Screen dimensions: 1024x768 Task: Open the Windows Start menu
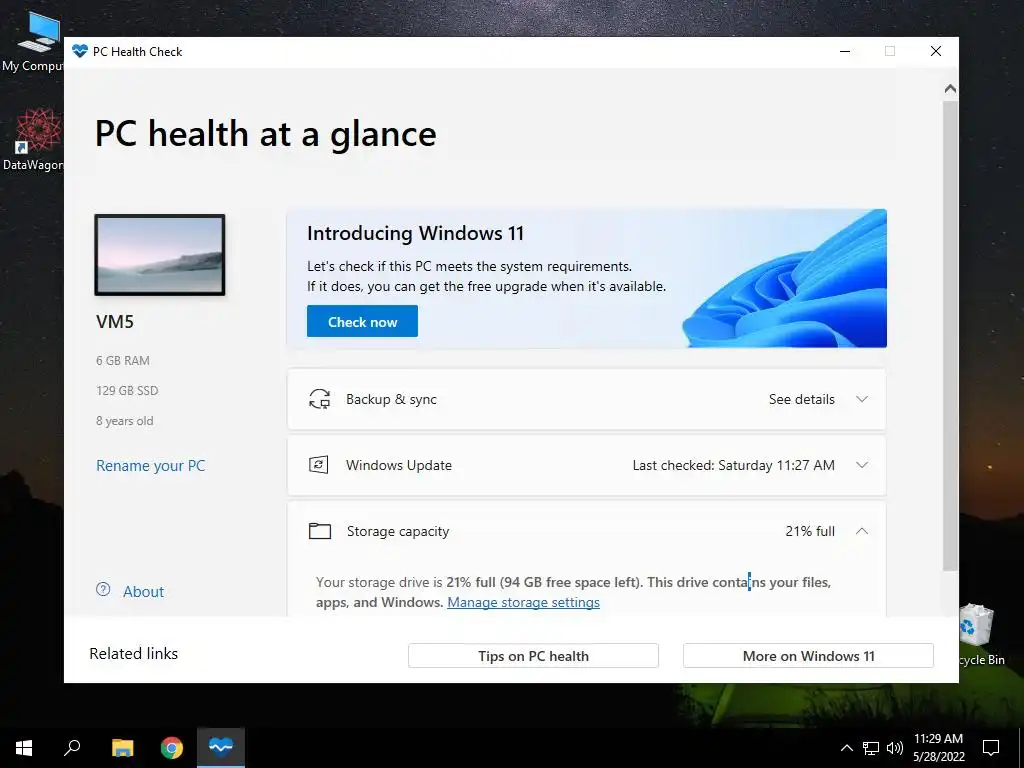tap(24, 748)
